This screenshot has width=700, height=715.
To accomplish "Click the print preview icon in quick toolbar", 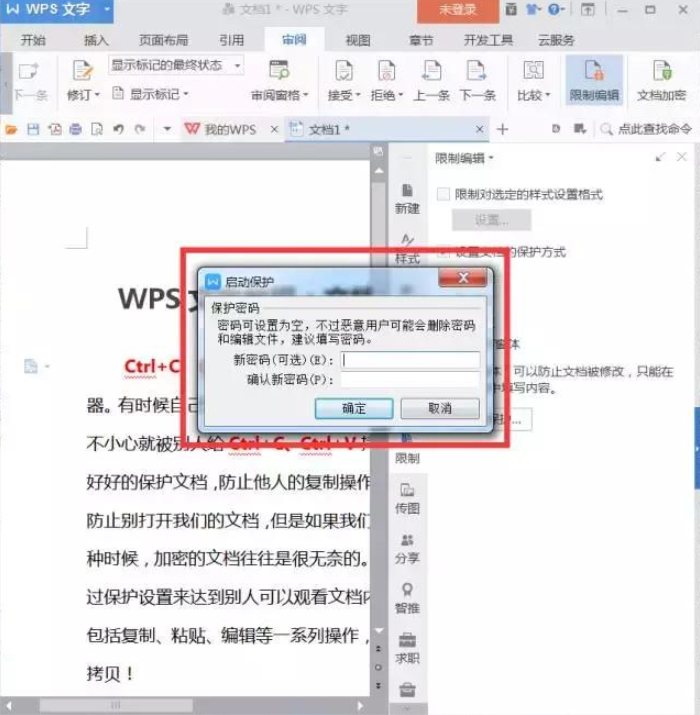I will tap(97, 130).
